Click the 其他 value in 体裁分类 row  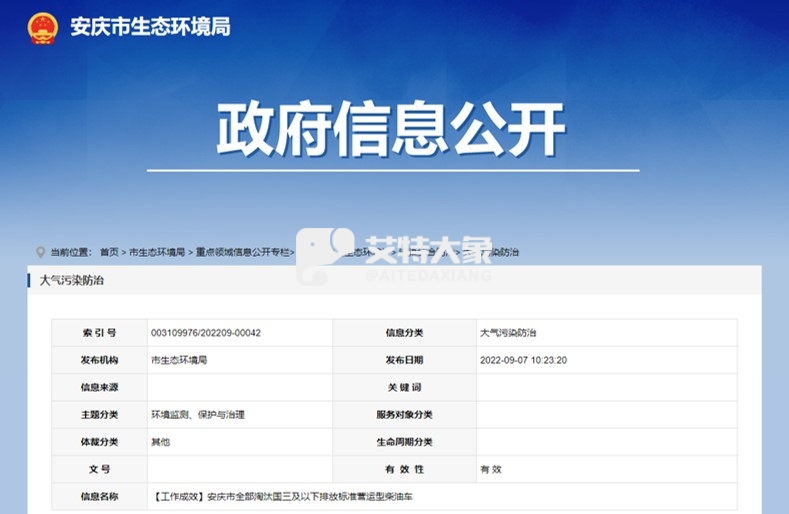tap(161, 441)
